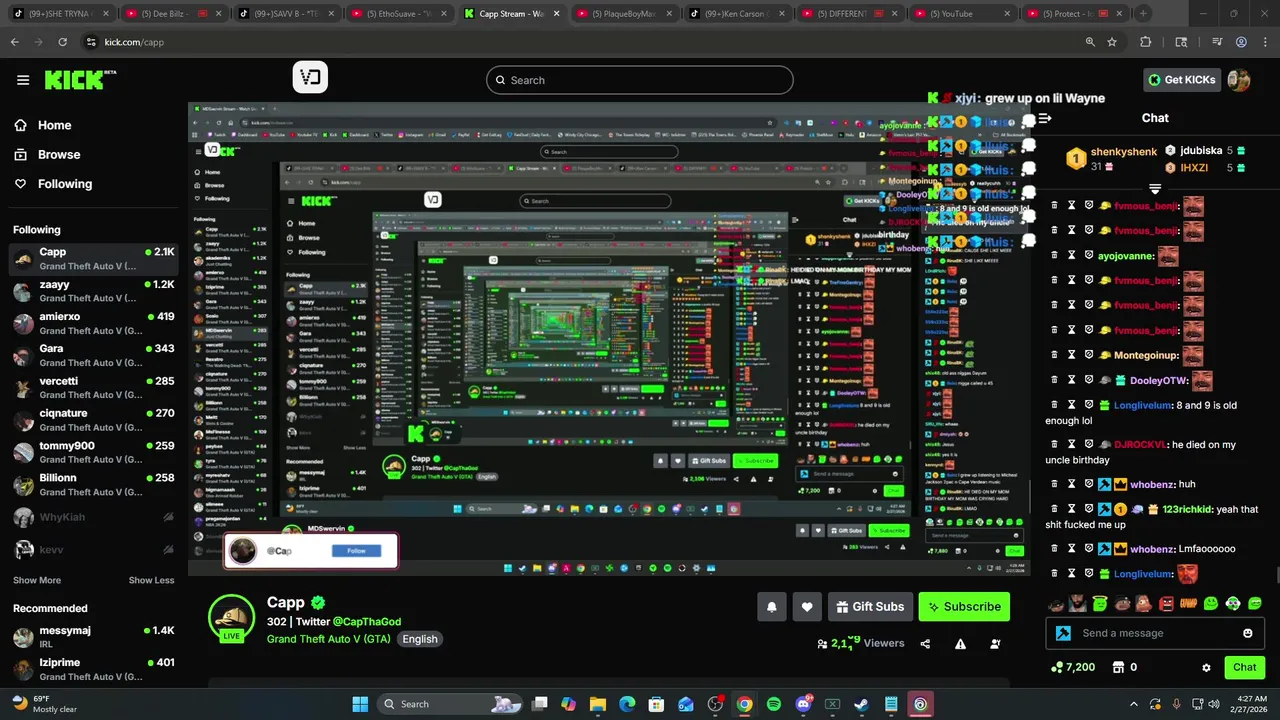Click the browser zoom magnifier in address bar
This screenshot has height=720, width=1280.
click(x=1090, y=42)
